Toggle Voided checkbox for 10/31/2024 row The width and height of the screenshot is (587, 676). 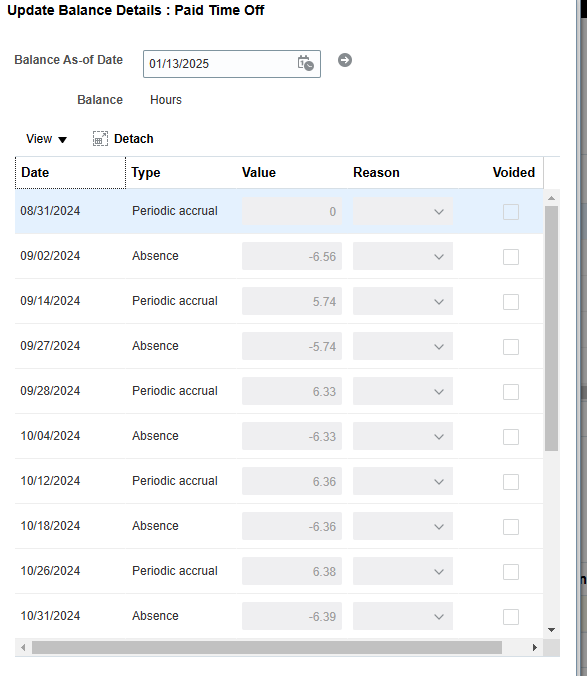coord(511,617)
